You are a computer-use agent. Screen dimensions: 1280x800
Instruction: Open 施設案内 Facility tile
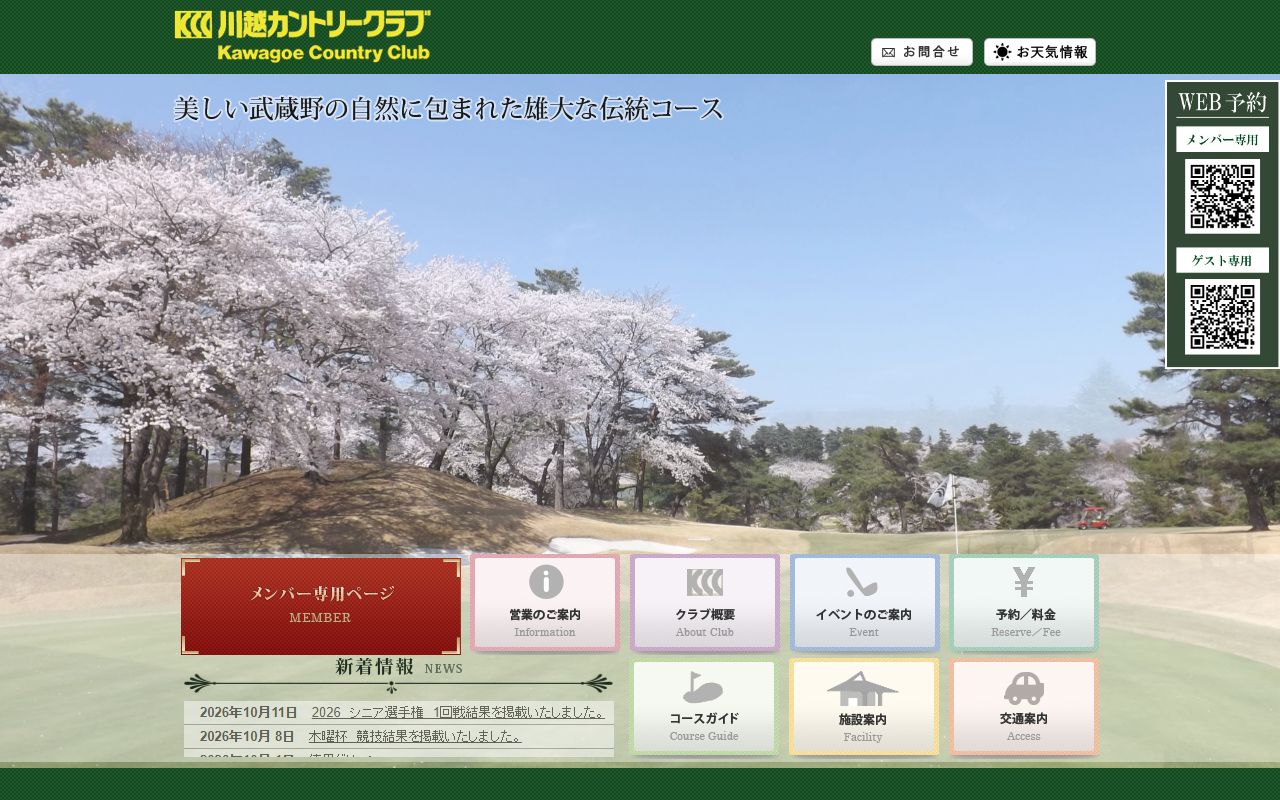click(863, 707)
